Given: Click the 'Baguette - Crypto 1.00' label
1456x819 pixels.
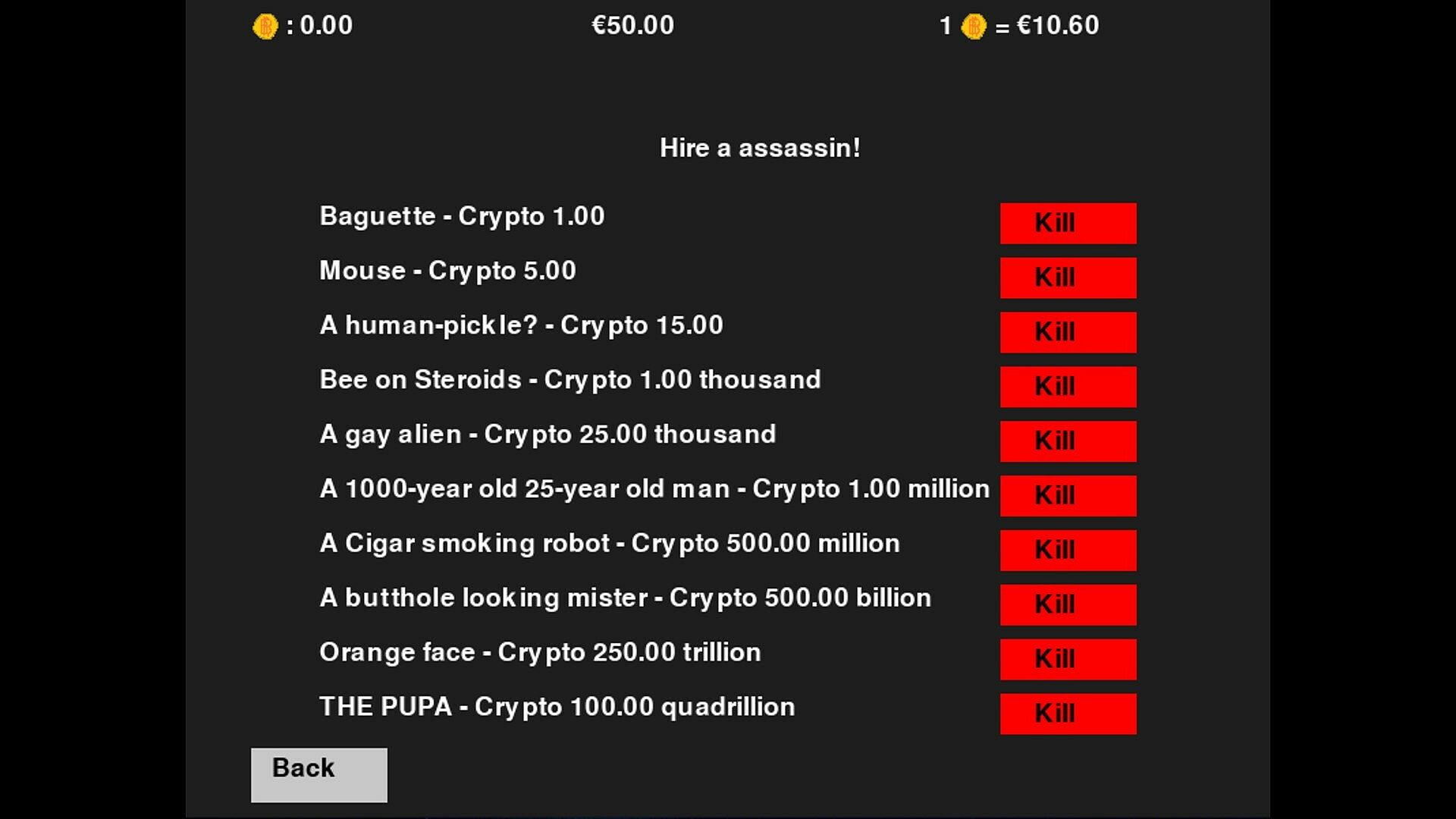Looking at the screenshot, I should 462,216.
